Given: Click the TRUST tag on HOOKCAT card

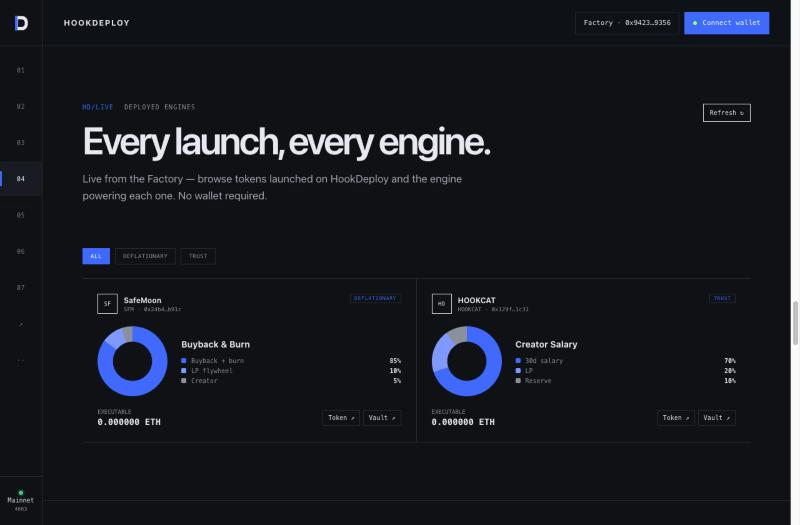Looking at the screenshot, I should tap(722, 298).
